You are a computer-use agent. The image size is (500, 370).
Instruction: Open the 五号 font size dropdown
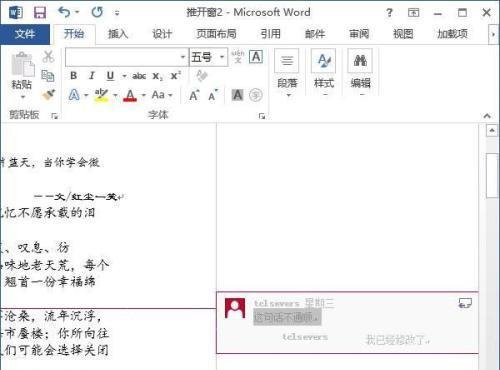click(x=222, y=57)
